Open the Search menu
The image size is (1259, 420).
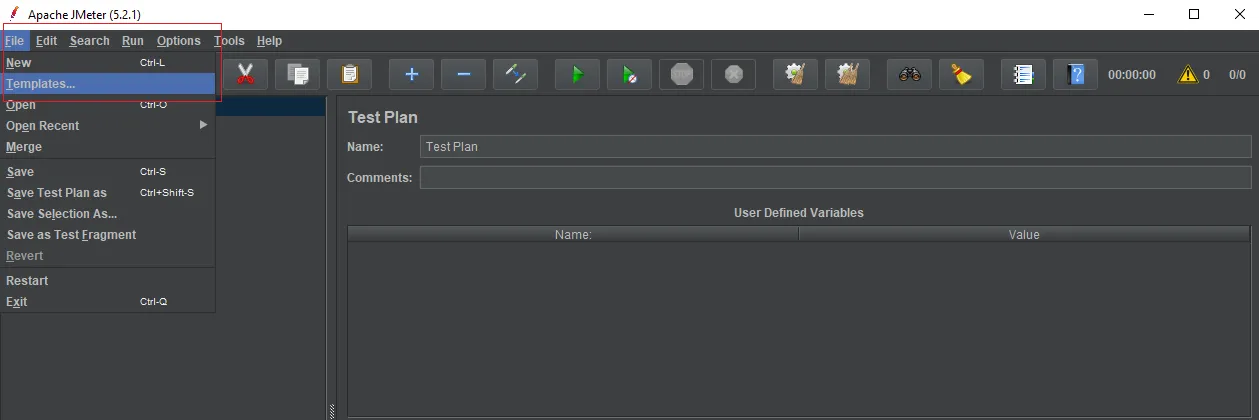click(x=89, y=41)
